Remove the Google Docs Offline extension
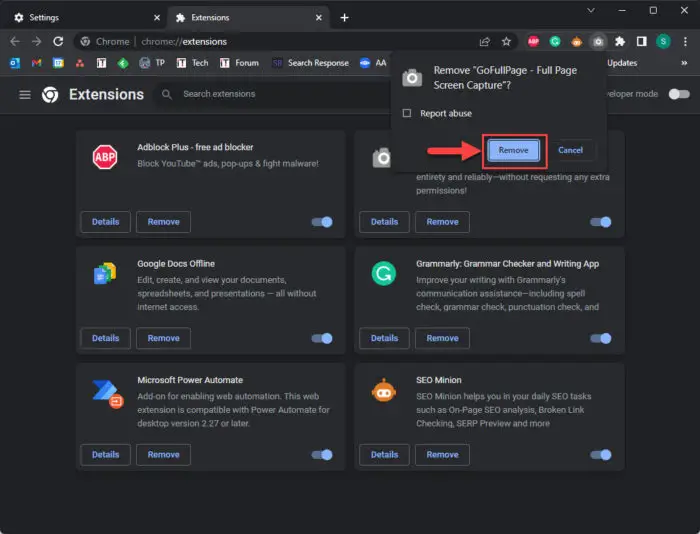The height and width of the screenshot is (534, 700). (163, 338)
